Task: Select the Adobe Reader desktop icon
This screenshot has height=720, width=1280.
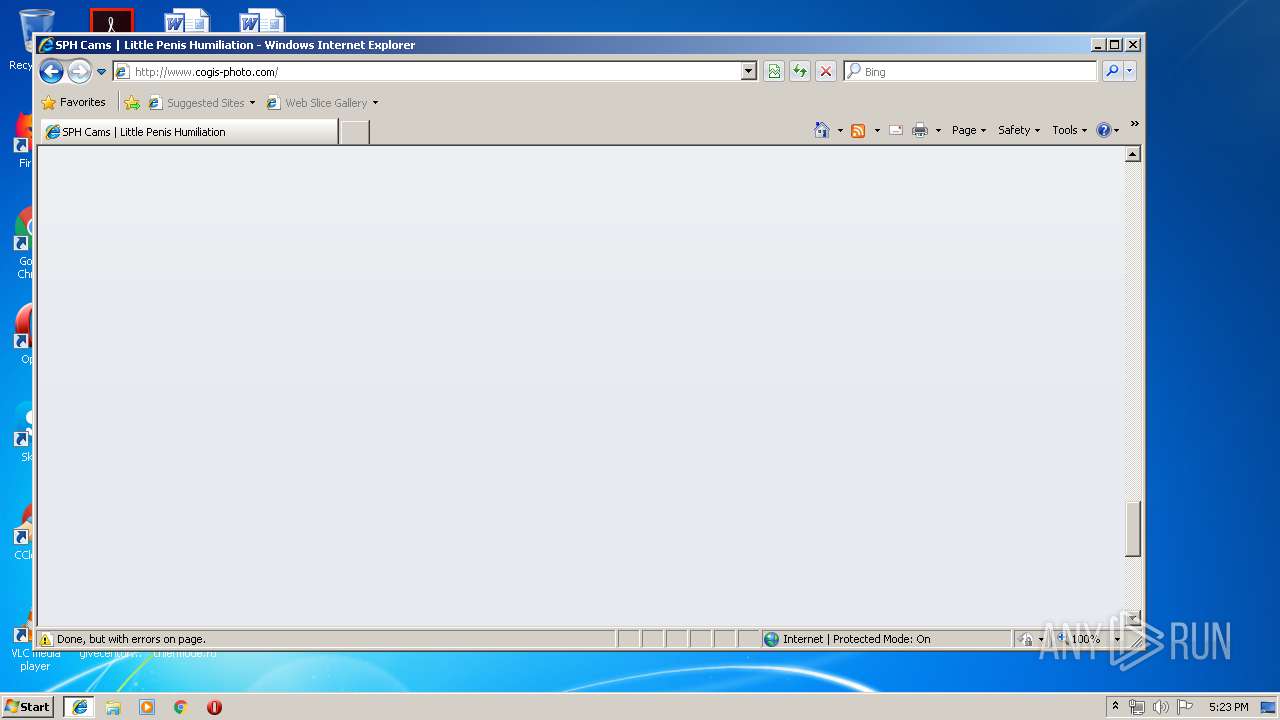Action: pos(111,21)
